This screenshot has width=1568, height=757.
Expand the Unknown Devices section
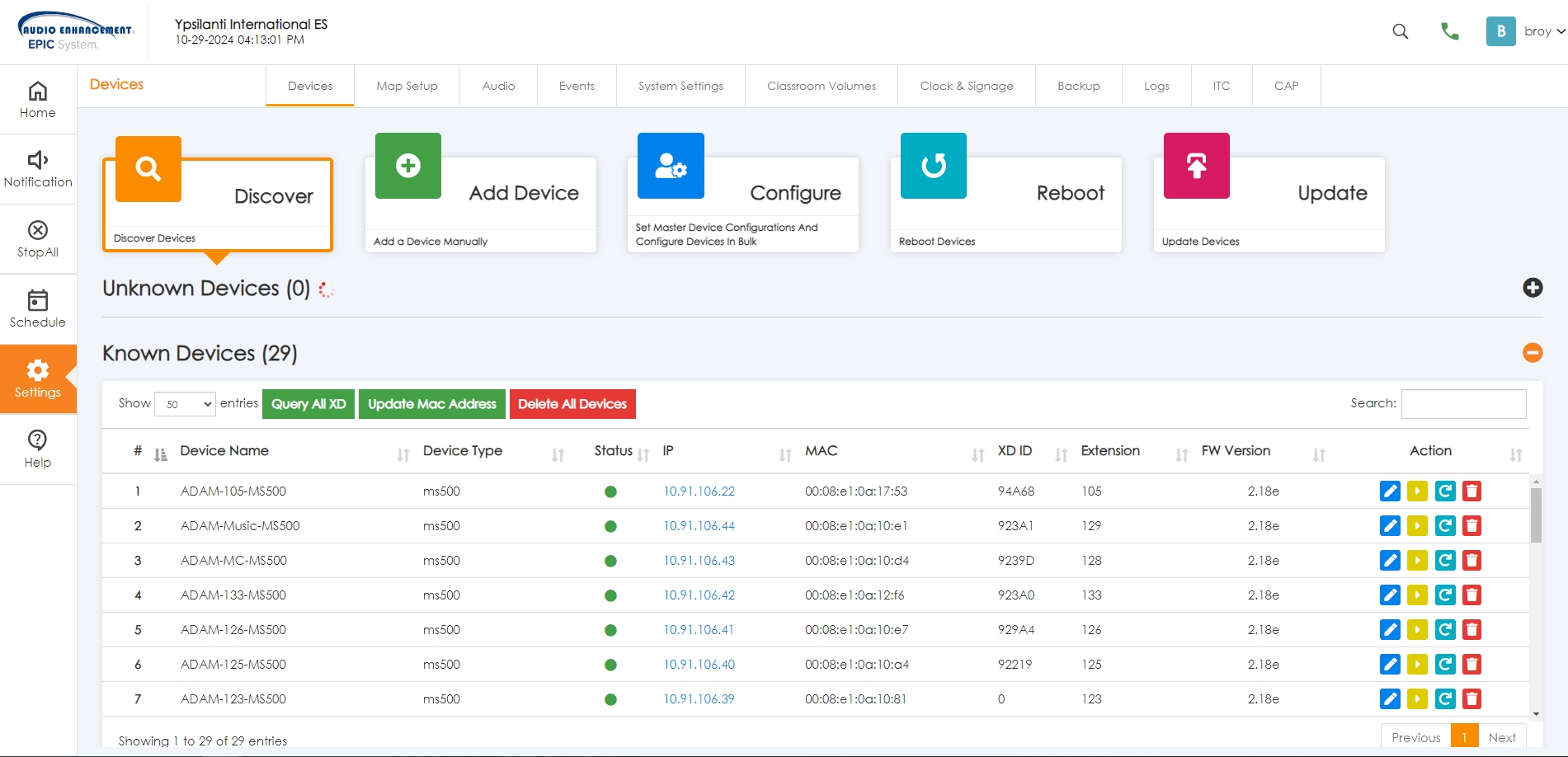click(1533, 288)
